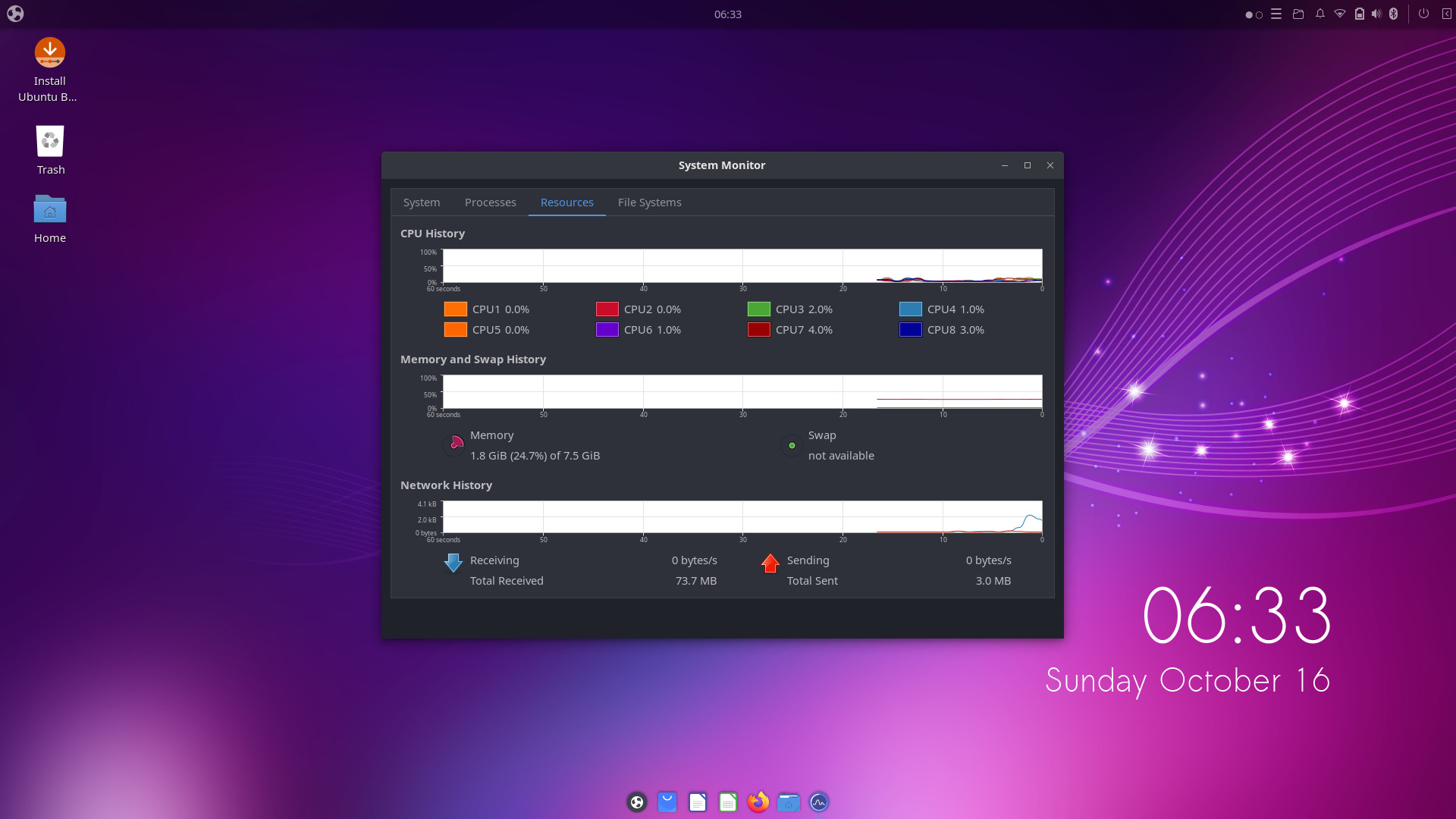Open the network status indicator in the tray

click(x=1338, y=14)
